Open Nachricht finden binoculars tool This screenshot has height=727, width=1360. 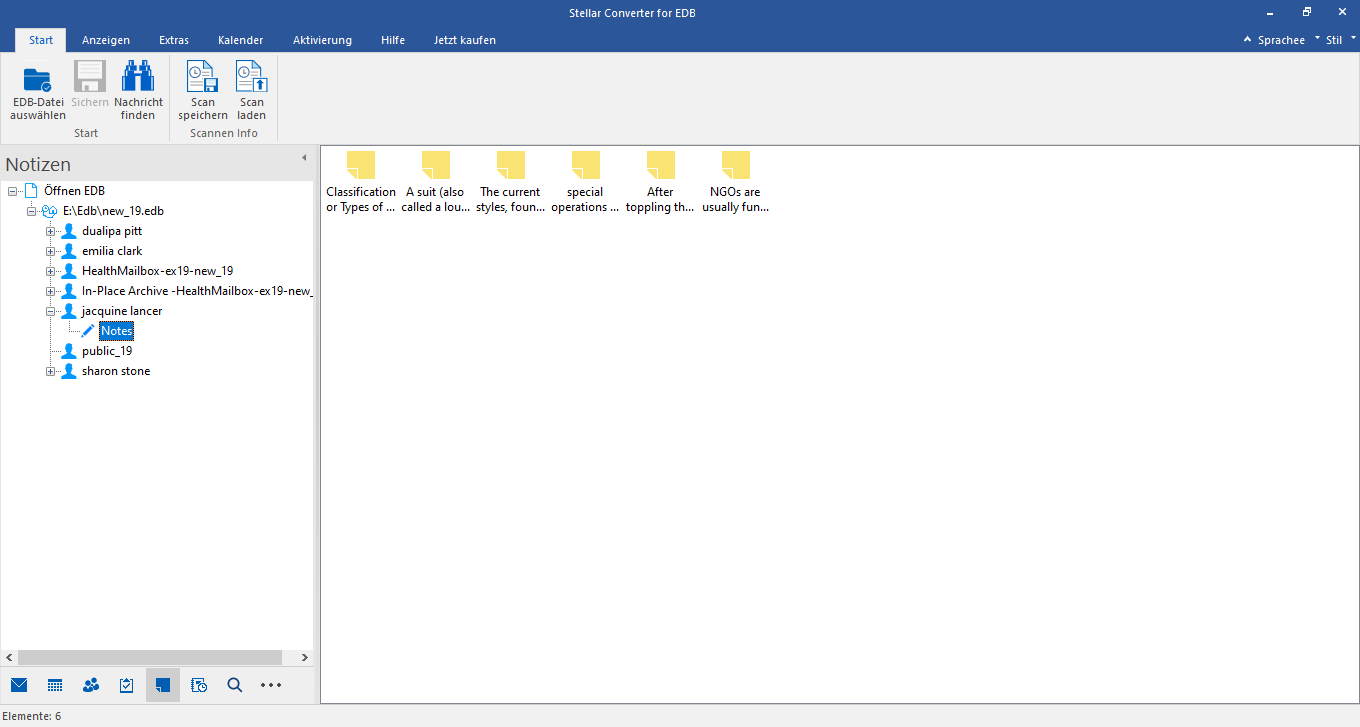(x=138, y=78)
